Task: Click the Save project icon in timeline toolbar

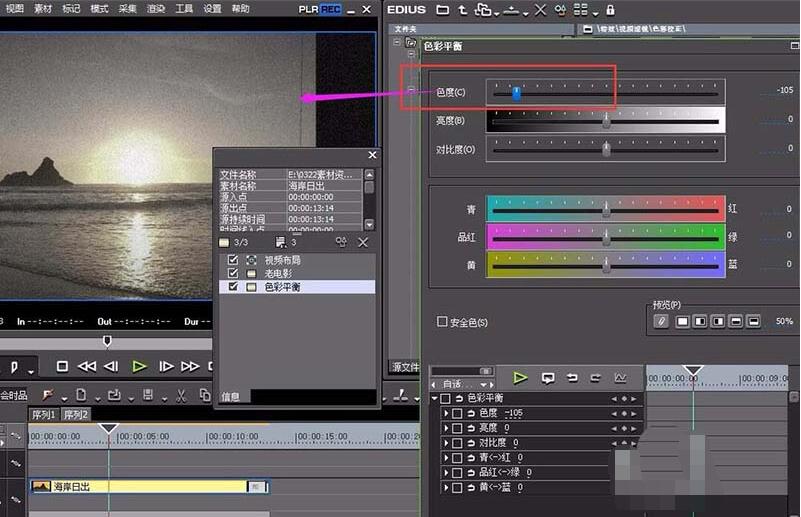Action: coord(148,395)
